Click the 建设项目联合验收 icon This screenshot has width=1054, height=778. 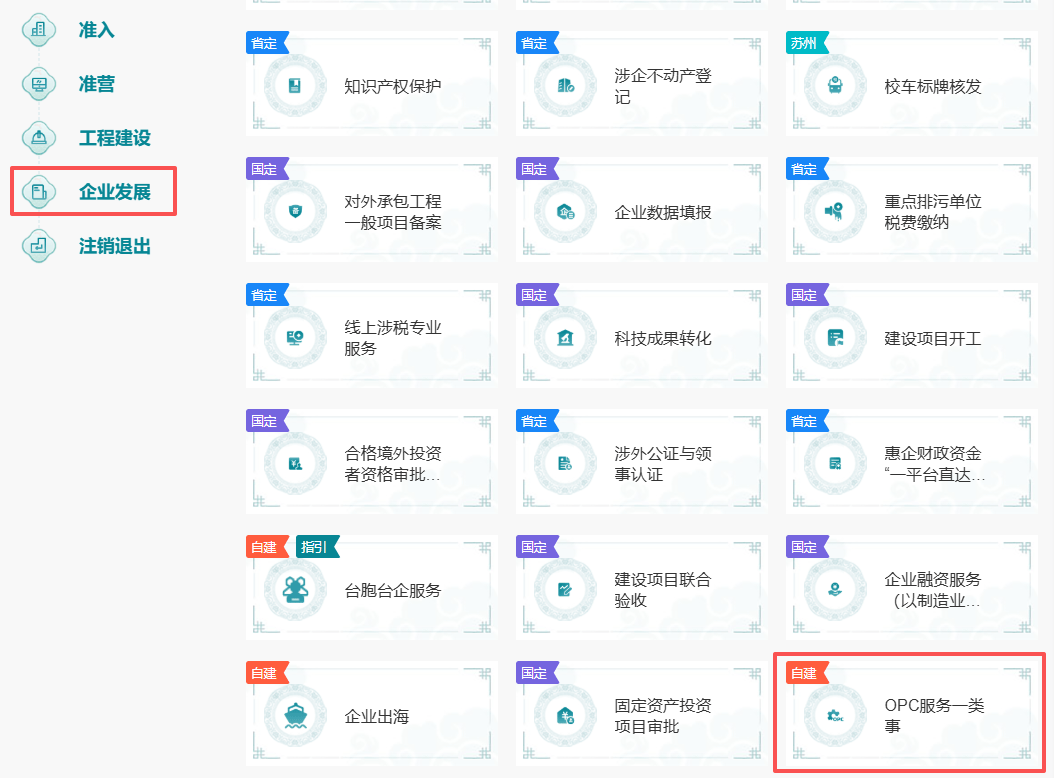point(564,590)
